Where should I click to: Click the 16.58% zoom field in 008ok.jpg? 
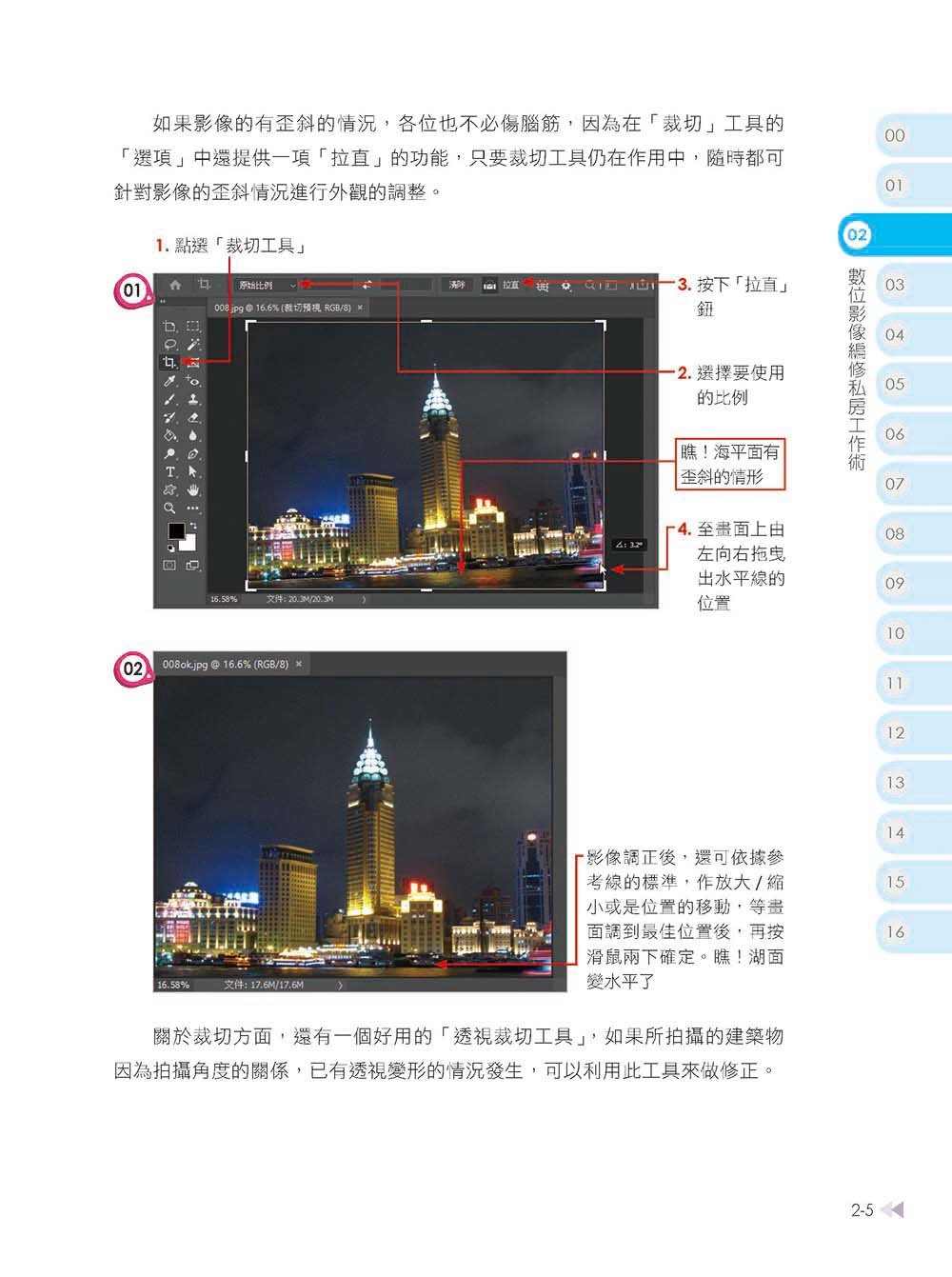173,985
